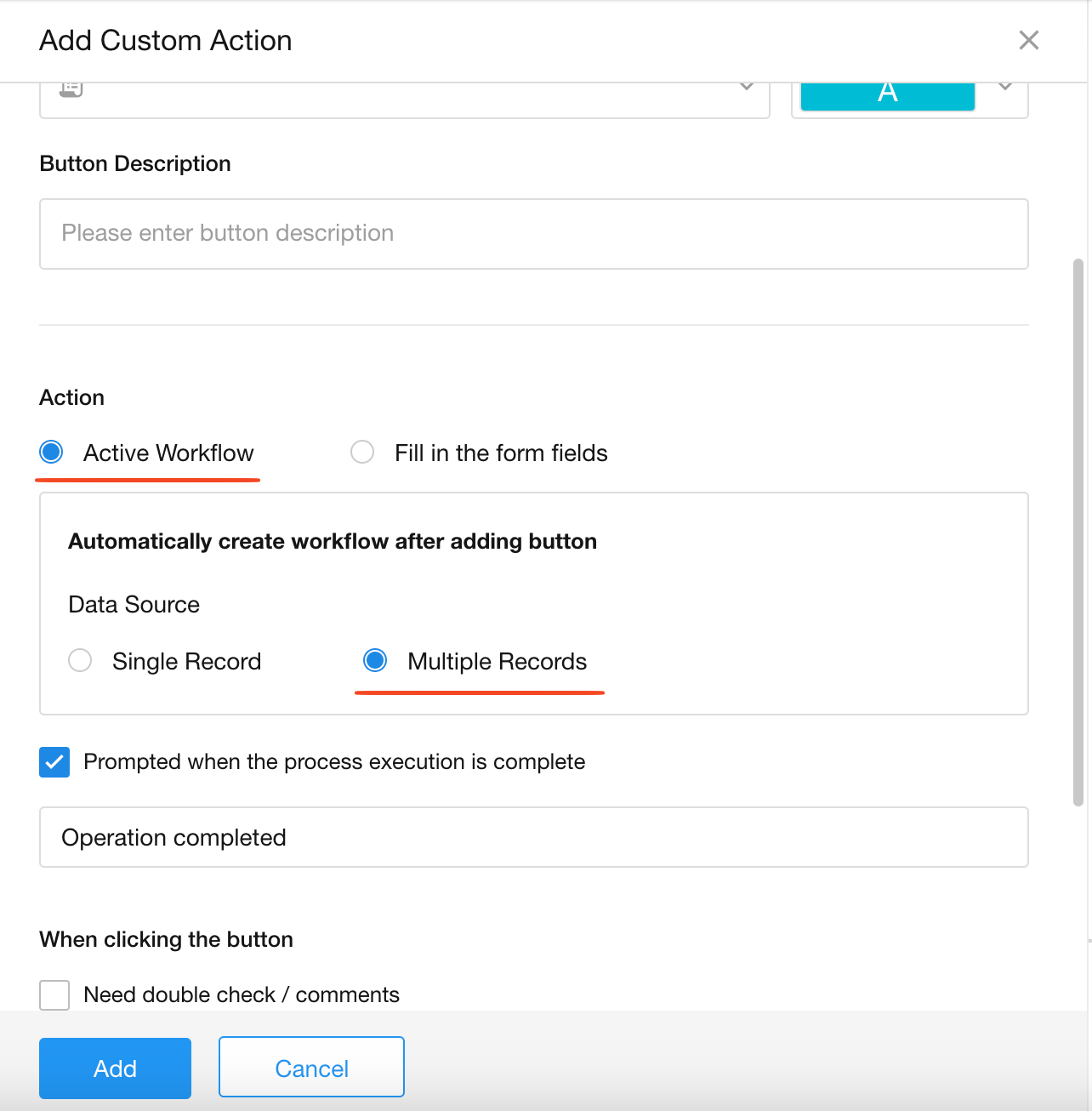This screenshot has width=1092, height=1111.
Task: Click the Add Custom Action title
Action: click(166, 41)
